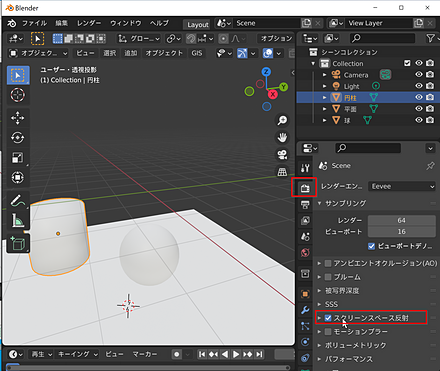Click the pan view hand icon
Viewport: 440px width, 371px height.
click(282, 137)
